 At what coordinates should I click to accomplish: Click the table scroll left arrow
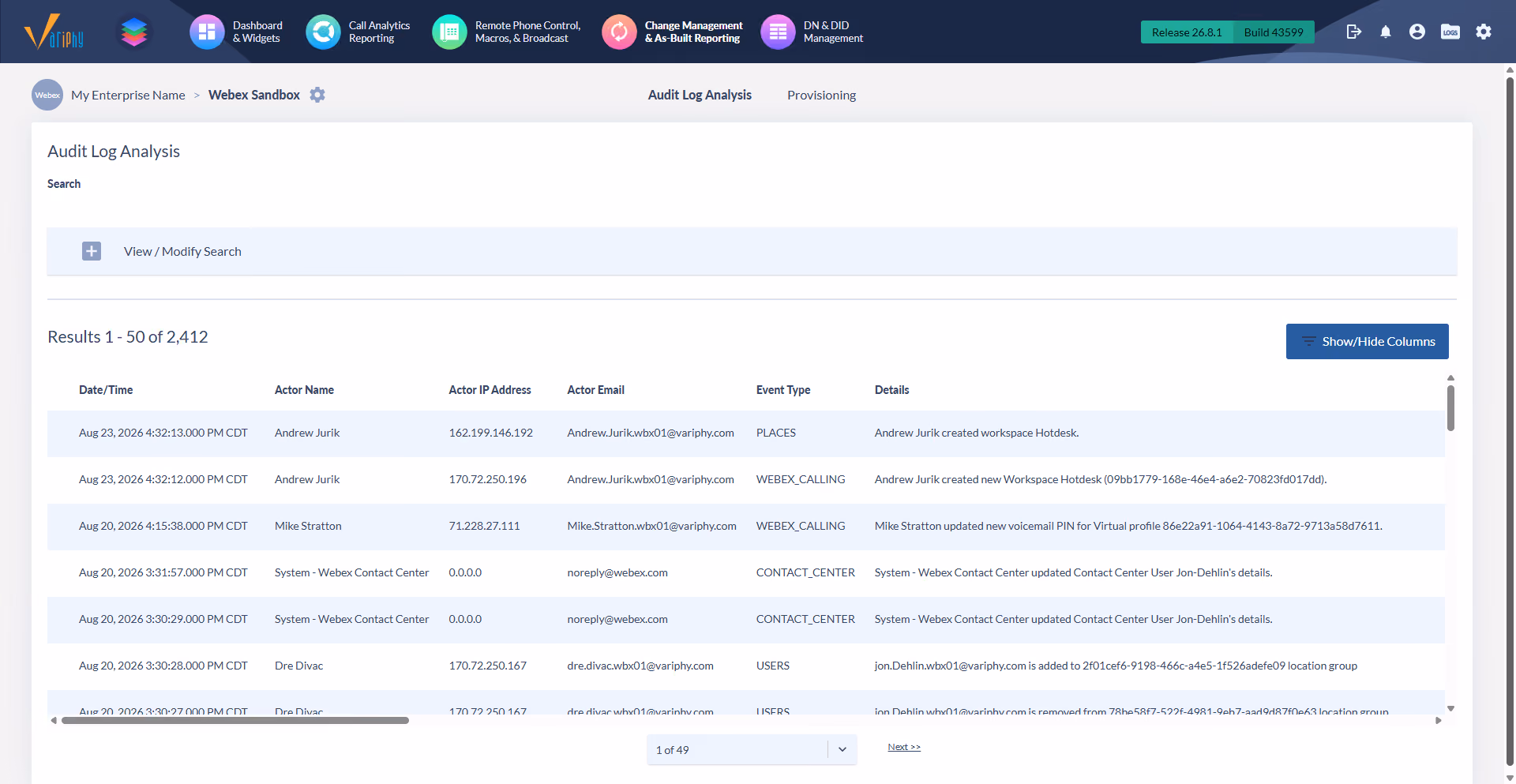click(54, 720)
